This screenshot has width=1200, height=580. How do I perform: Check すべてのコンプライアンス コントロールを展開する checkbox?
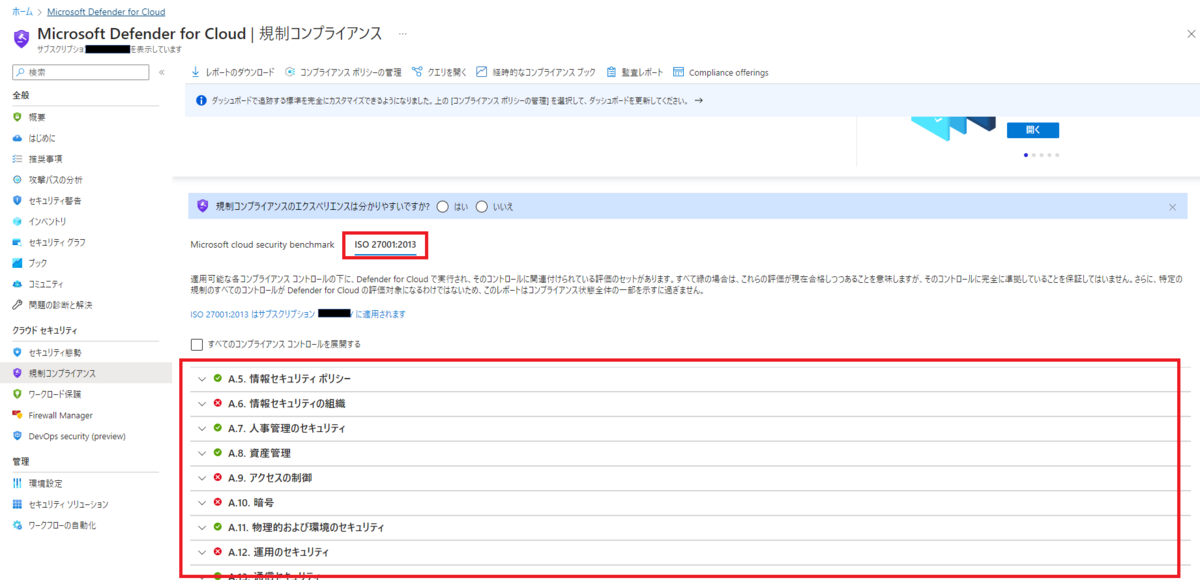point(197,344)
